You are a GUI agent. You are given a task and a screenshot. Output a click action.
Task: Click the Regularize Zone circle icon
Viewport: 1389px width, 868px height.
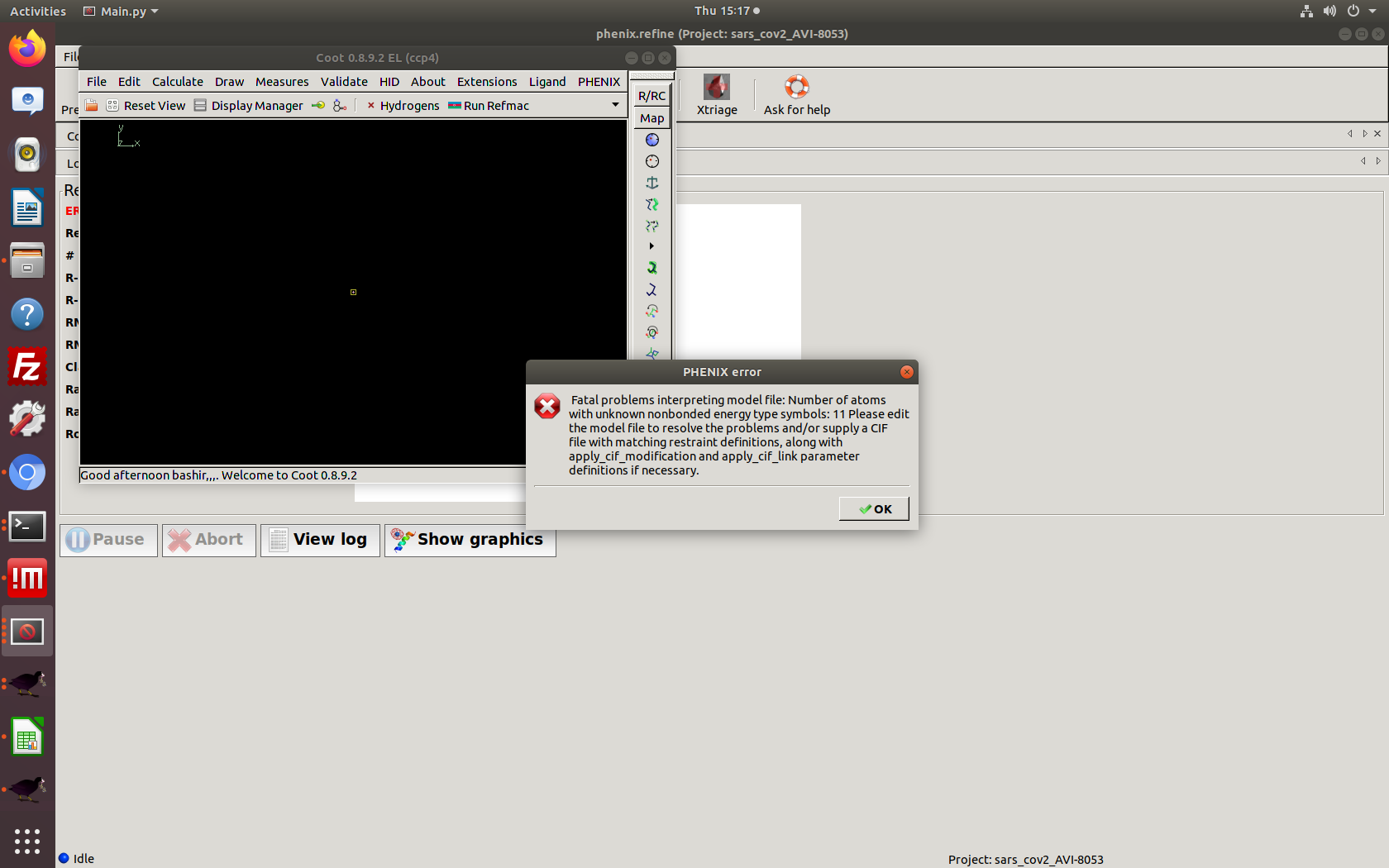pyautogui.click(x=652, y=161)
